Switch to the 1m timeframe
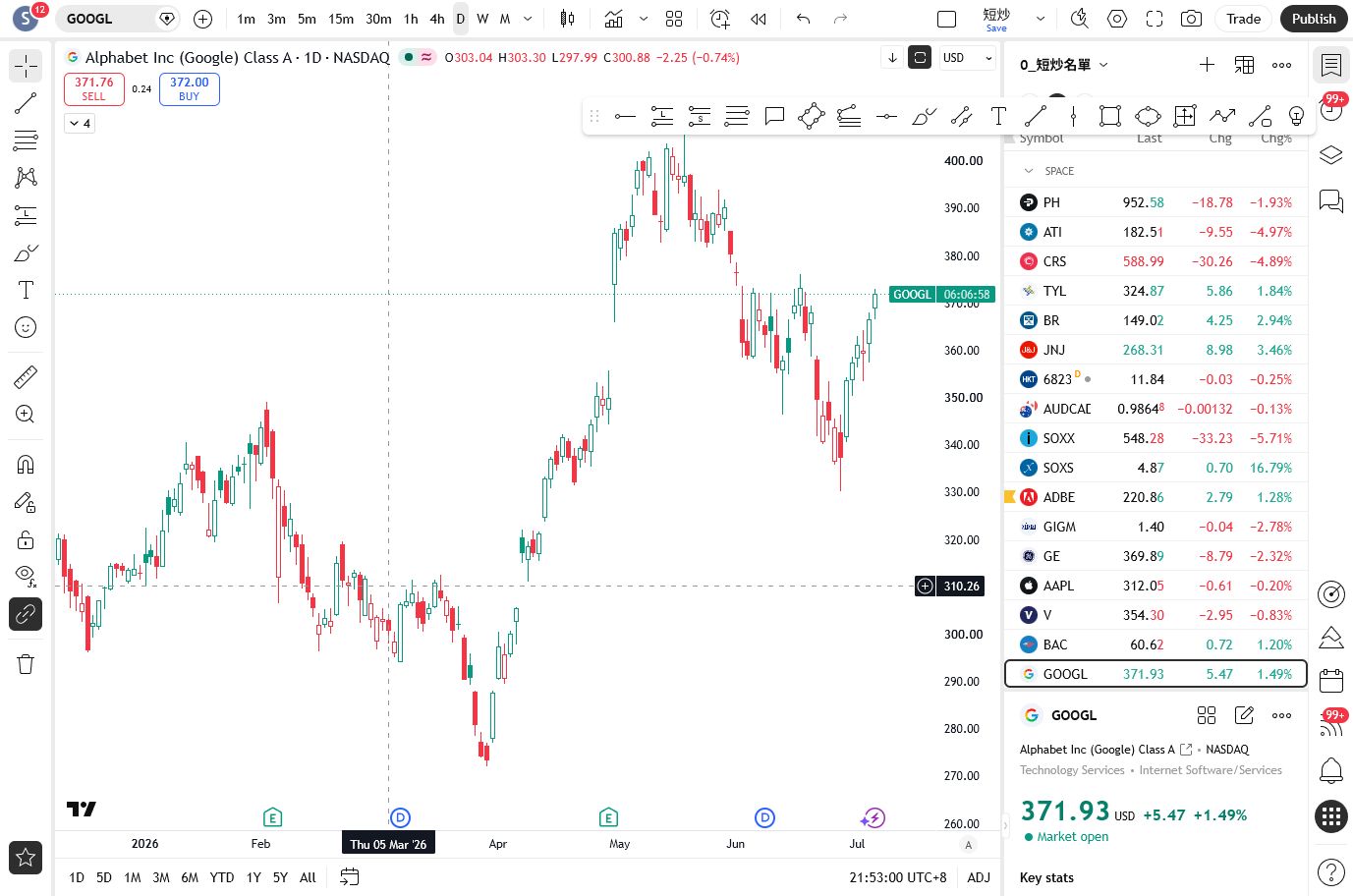Image resolution: width=1353 pixels, height=896 pixels. point(246,19)
